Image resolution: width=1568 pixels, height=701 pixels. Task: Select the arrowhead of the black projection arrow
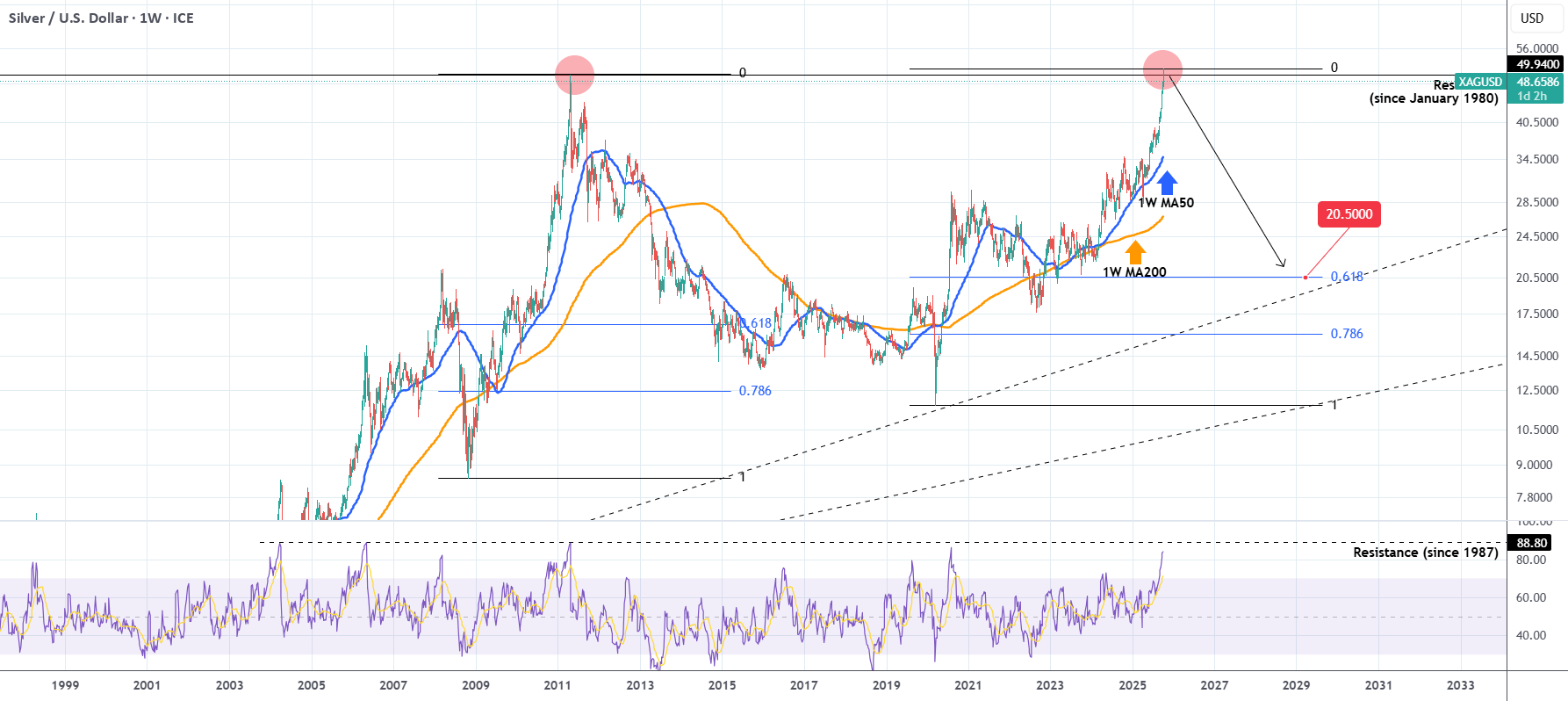click(1281, 262)
